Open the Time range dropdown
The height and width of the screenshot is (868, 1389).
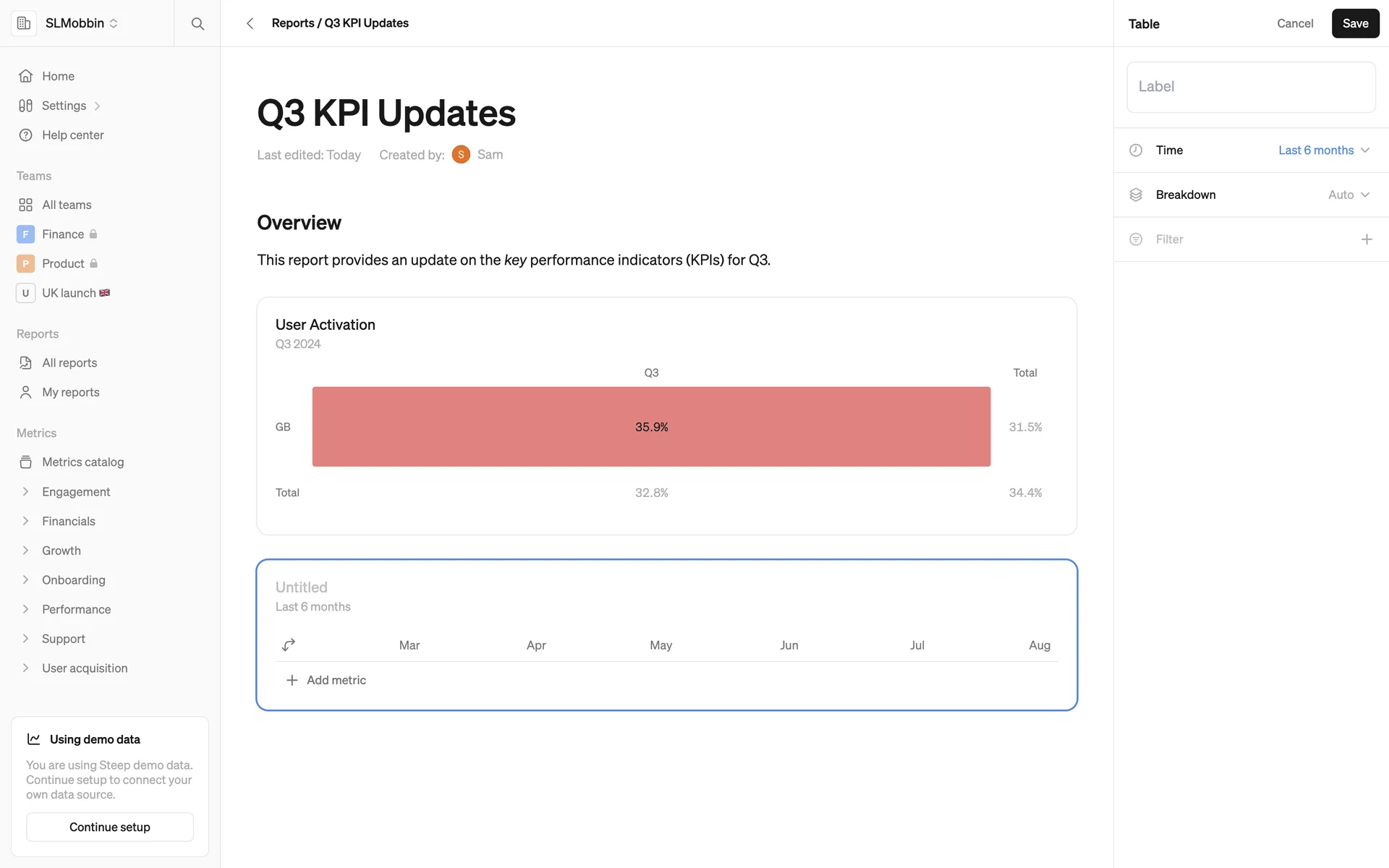tap(1323, 150)
